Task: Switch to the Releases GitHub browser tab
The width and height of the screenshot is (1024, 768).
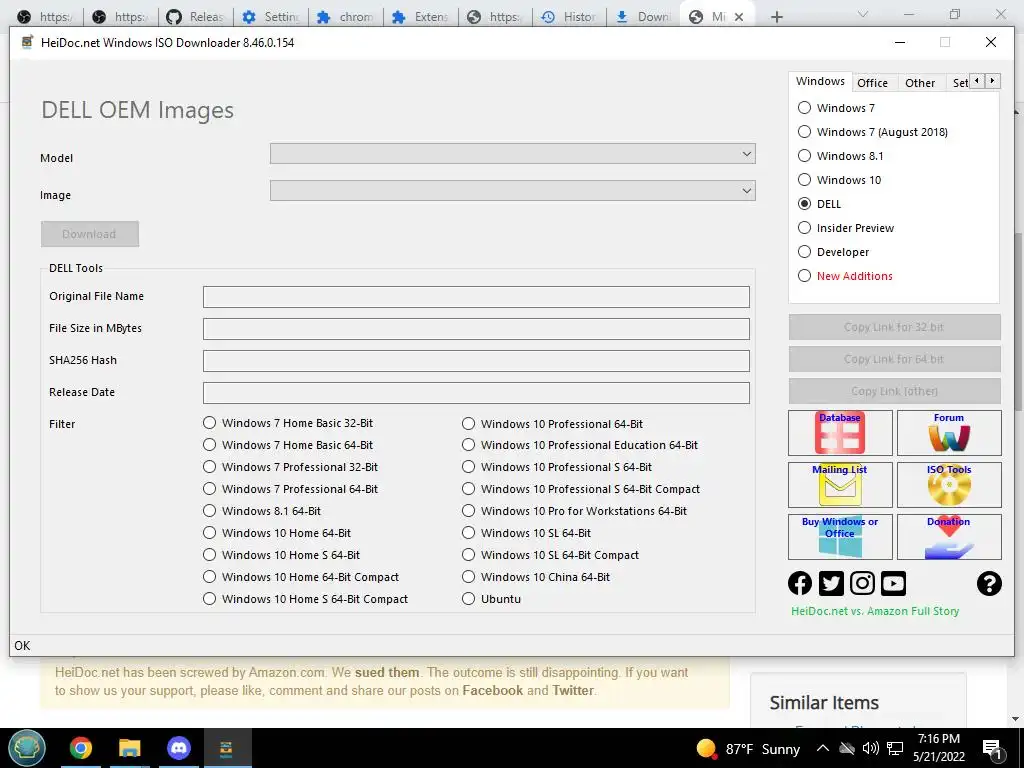Action: coord(195,17)
